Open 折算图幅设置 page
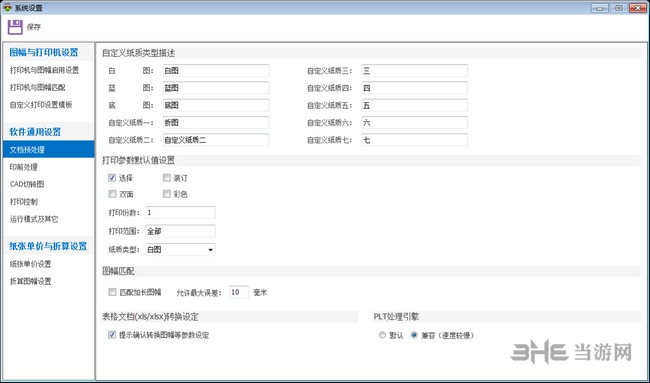This screenshot has width=650, height=383. click(30, 281)
